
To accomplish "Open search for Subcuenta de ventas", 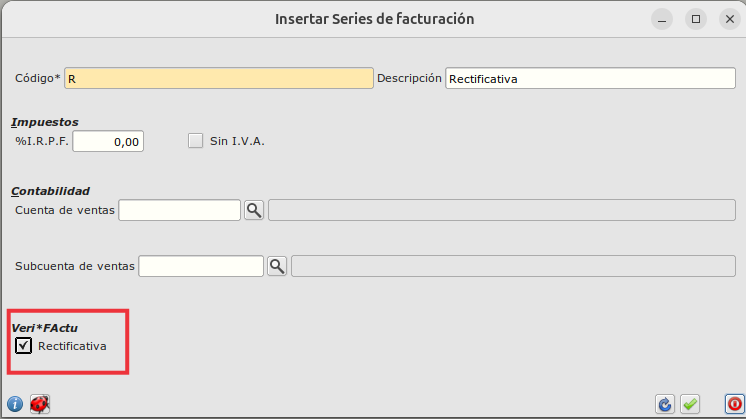I will coord(276,266).
